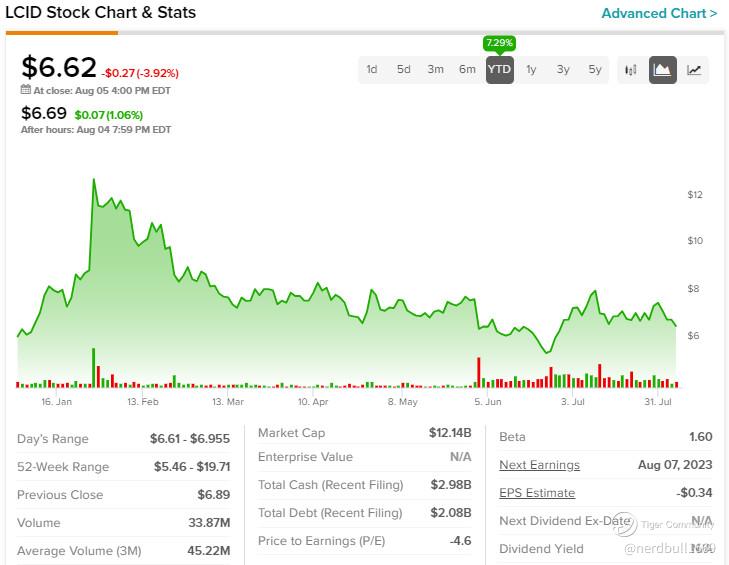The image size is (729, 565).
Task: Select the 3m time range
Action: (436, 70)
